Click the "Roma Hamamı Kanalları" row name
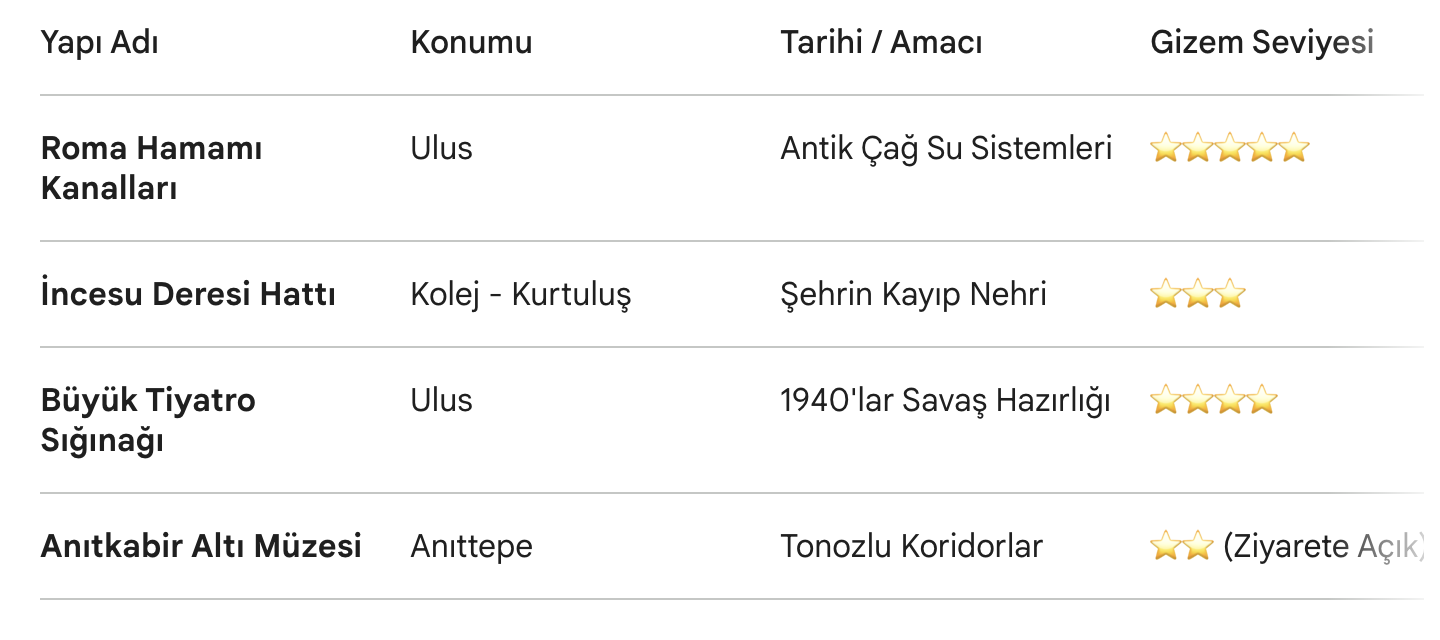The image size is (1440, 640). pyautogui.click(x=151, y=168)
